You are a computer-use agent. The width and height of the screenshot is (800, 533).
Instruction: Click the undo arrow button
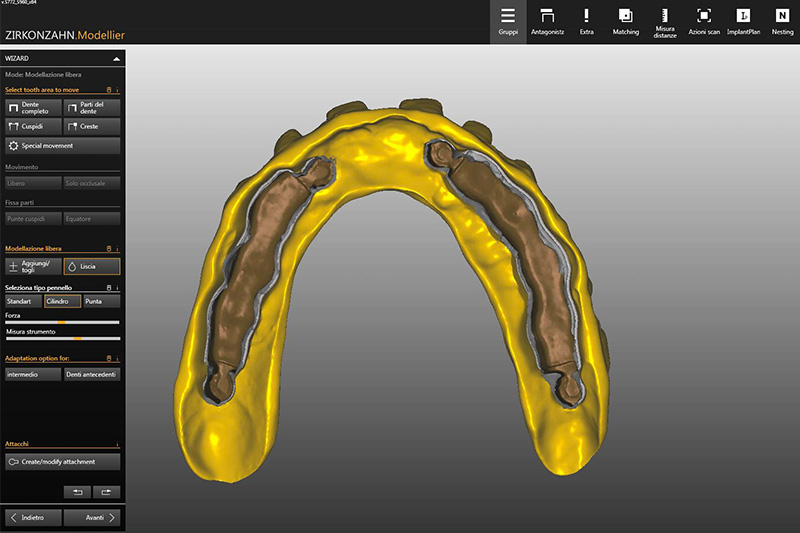(76, 492)
